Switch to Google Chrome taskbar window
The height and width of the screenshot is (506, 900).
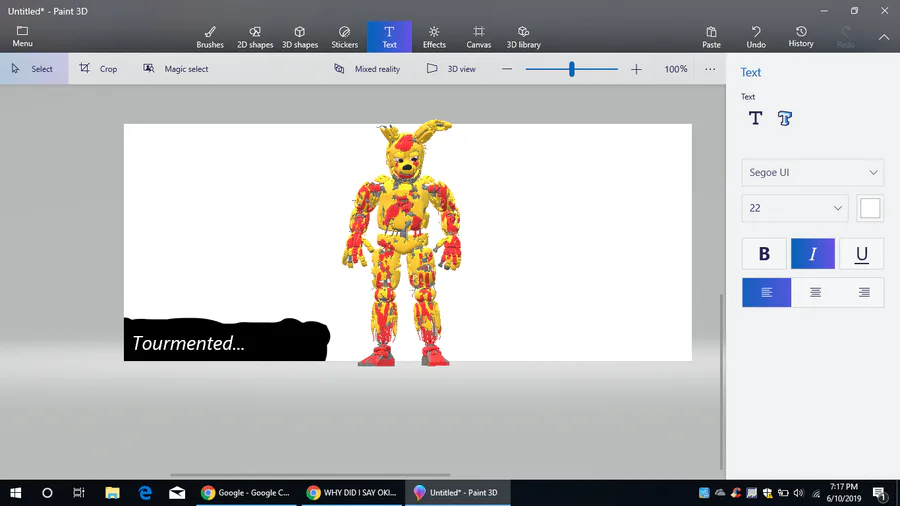246,493
